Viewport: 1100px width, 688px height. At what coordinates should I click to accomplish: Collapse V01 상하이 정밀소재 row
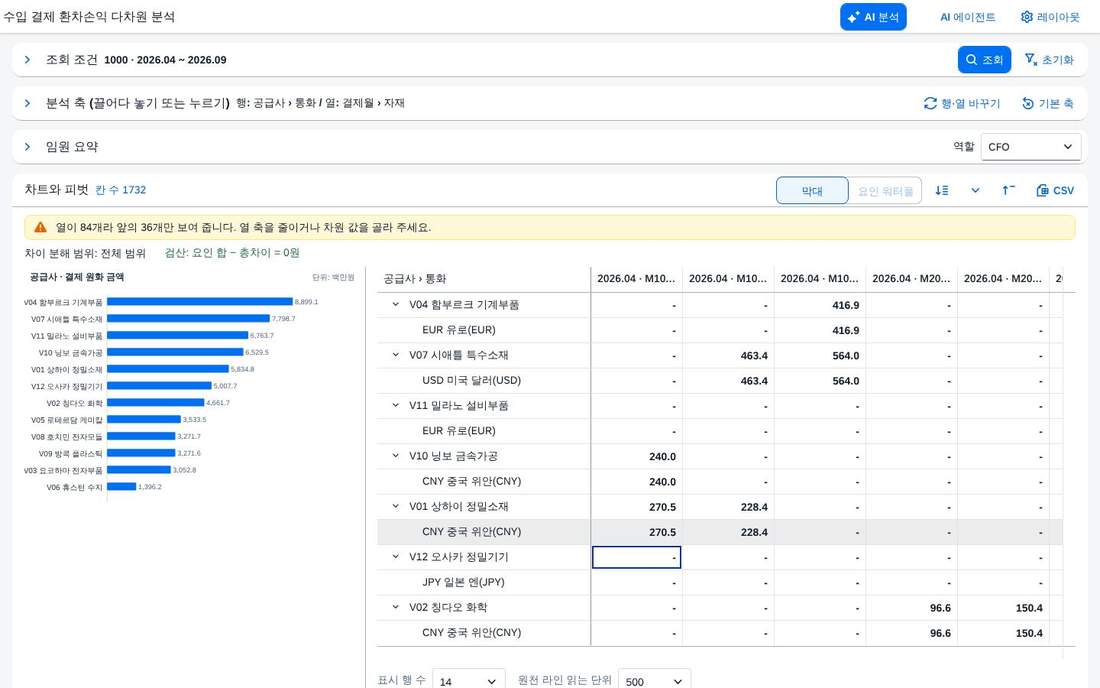point(395,506)
